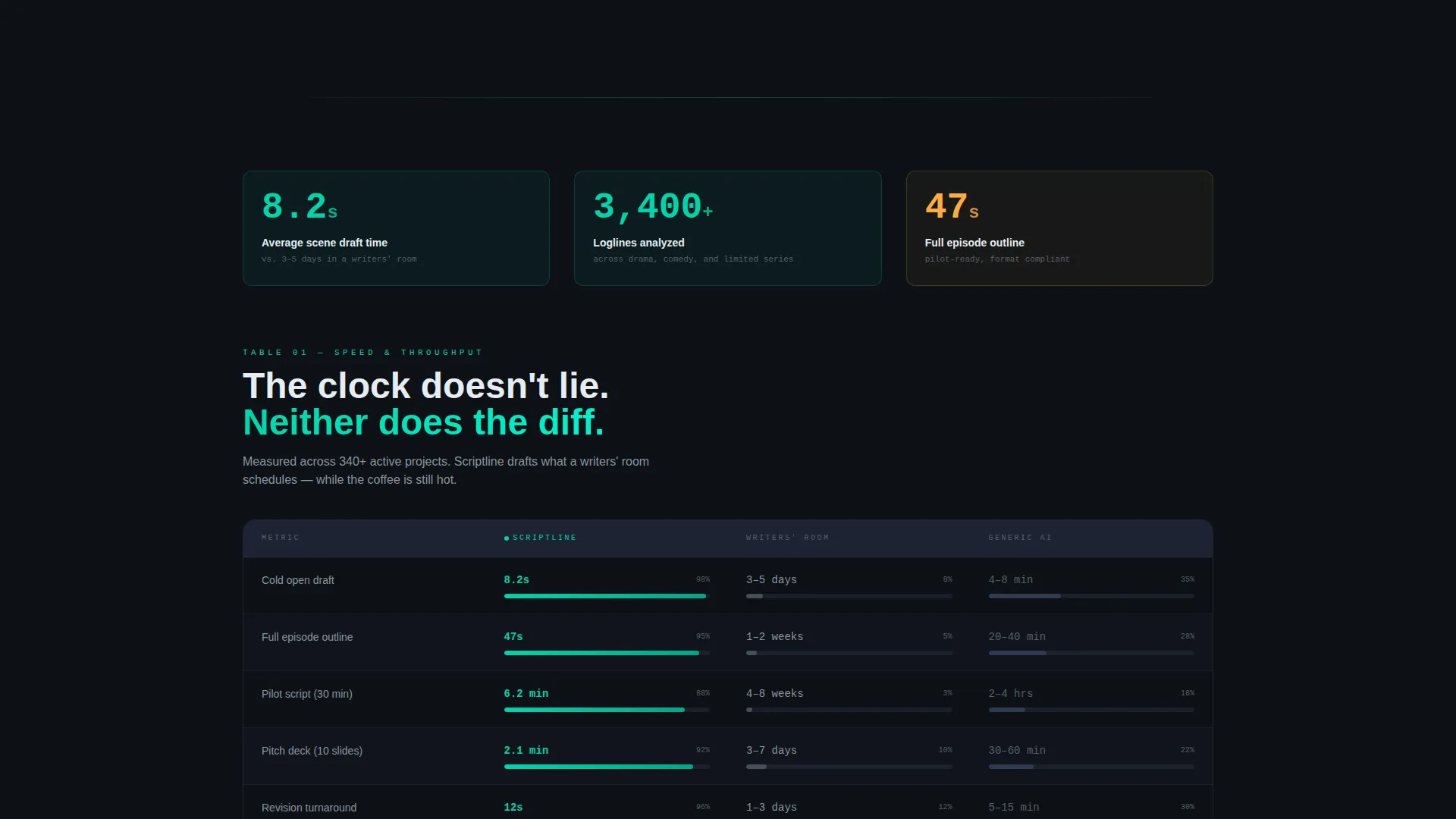
Task: Select the WRITERS' ROOM column header
Action: (x=787, y=538)
